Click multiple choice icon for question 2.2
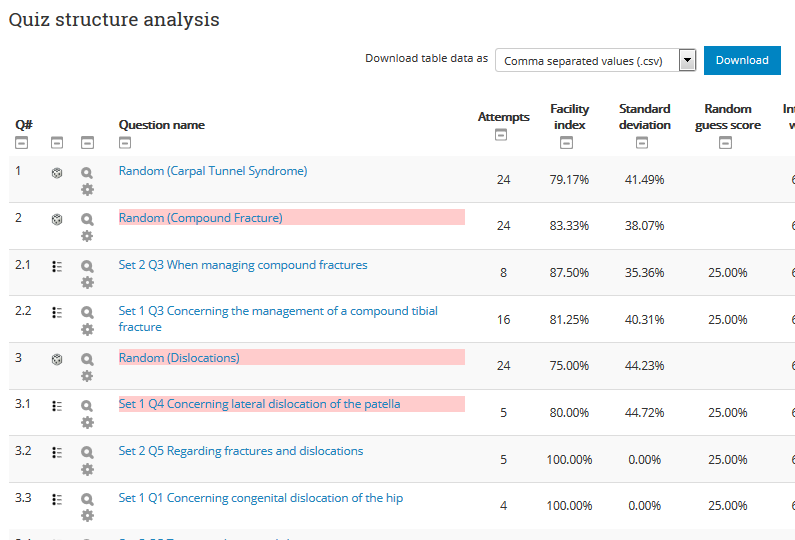This screenshot has width=795, height=540. tap(57, 312)
